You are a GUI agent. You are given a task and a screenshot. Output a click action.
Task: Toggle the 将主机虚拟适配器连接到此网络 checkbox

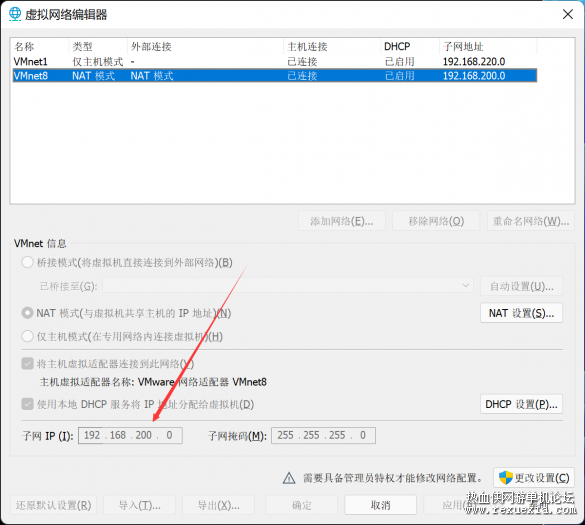coord(28,363)
